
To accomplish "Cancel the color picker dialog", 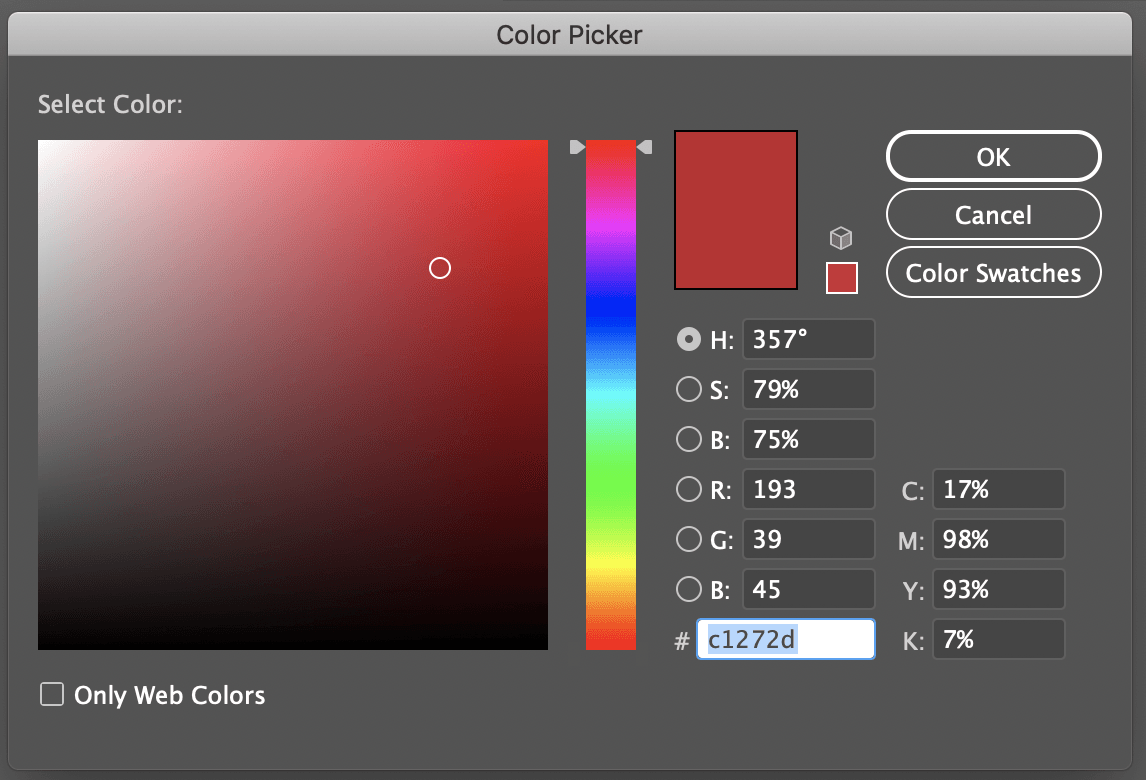I will point(993,214).
